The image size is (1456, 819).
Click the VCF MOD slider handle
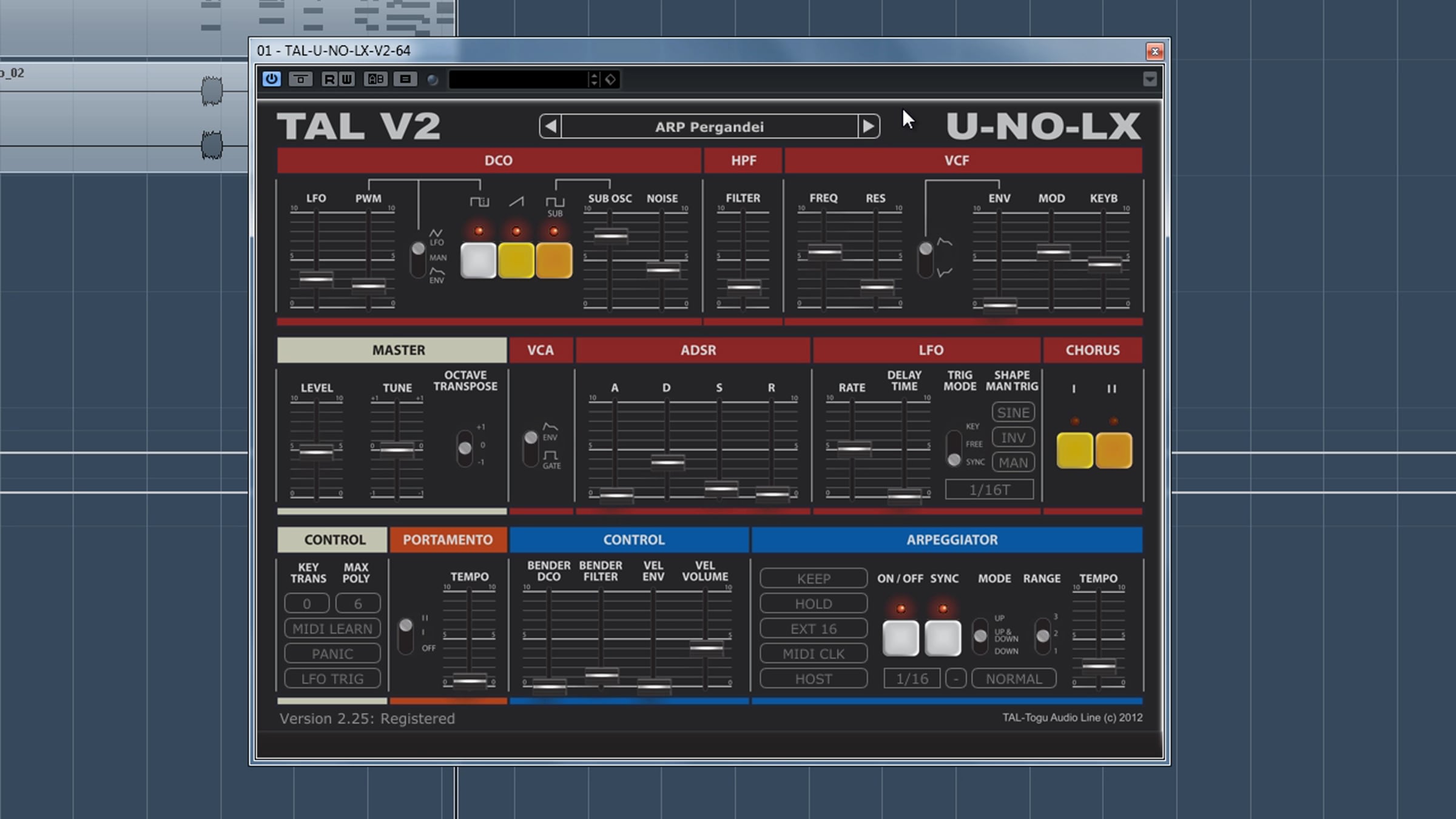tap(1053, 251)
